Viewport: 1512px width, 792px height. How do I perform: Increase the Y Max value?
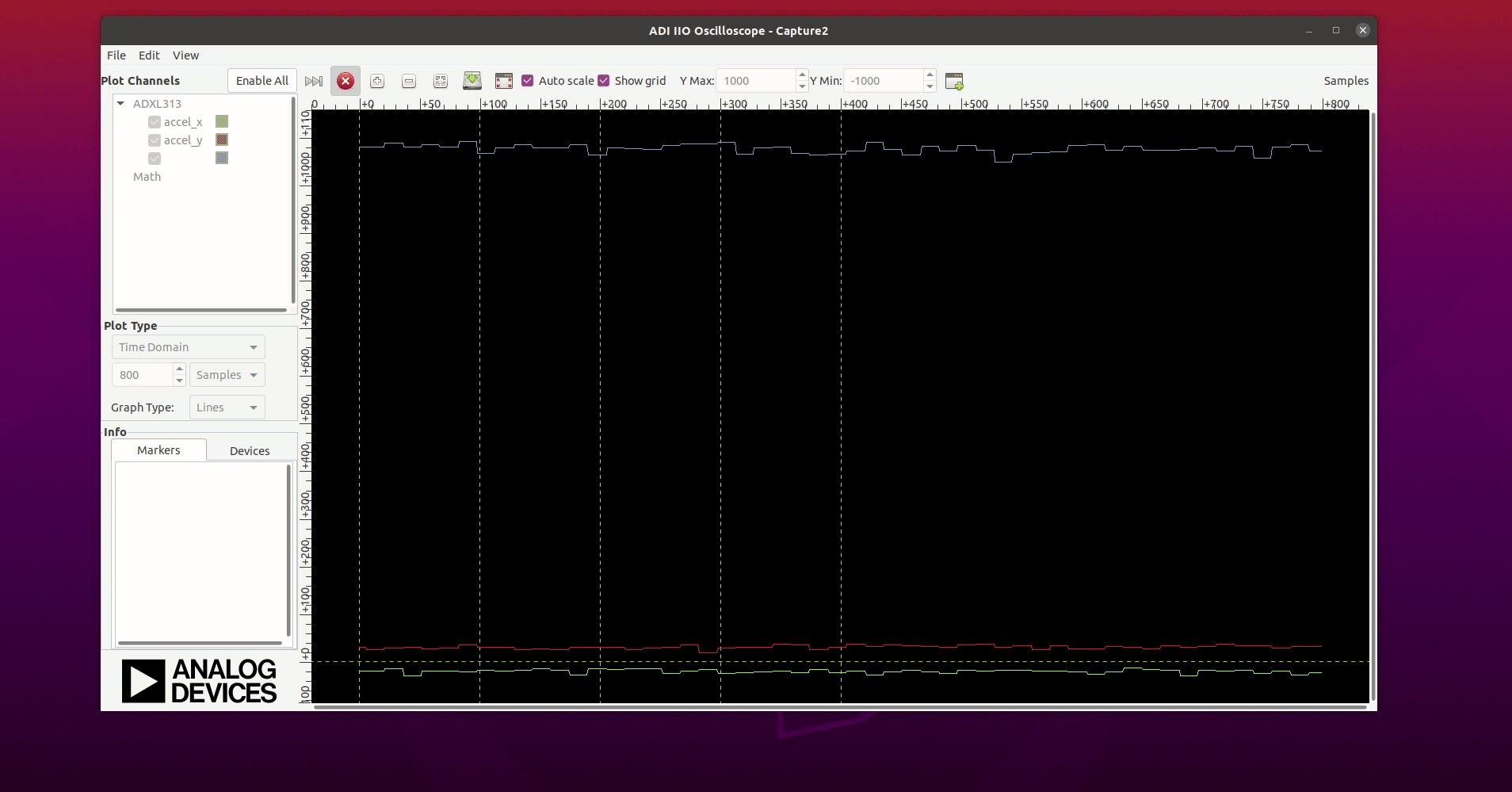click(802, 75)
